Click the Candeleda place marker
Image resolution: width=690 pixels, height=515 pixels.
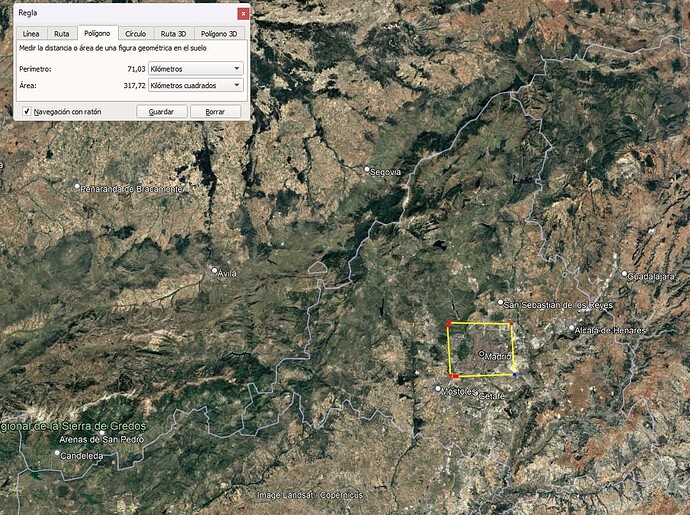[x=57, y=454]
